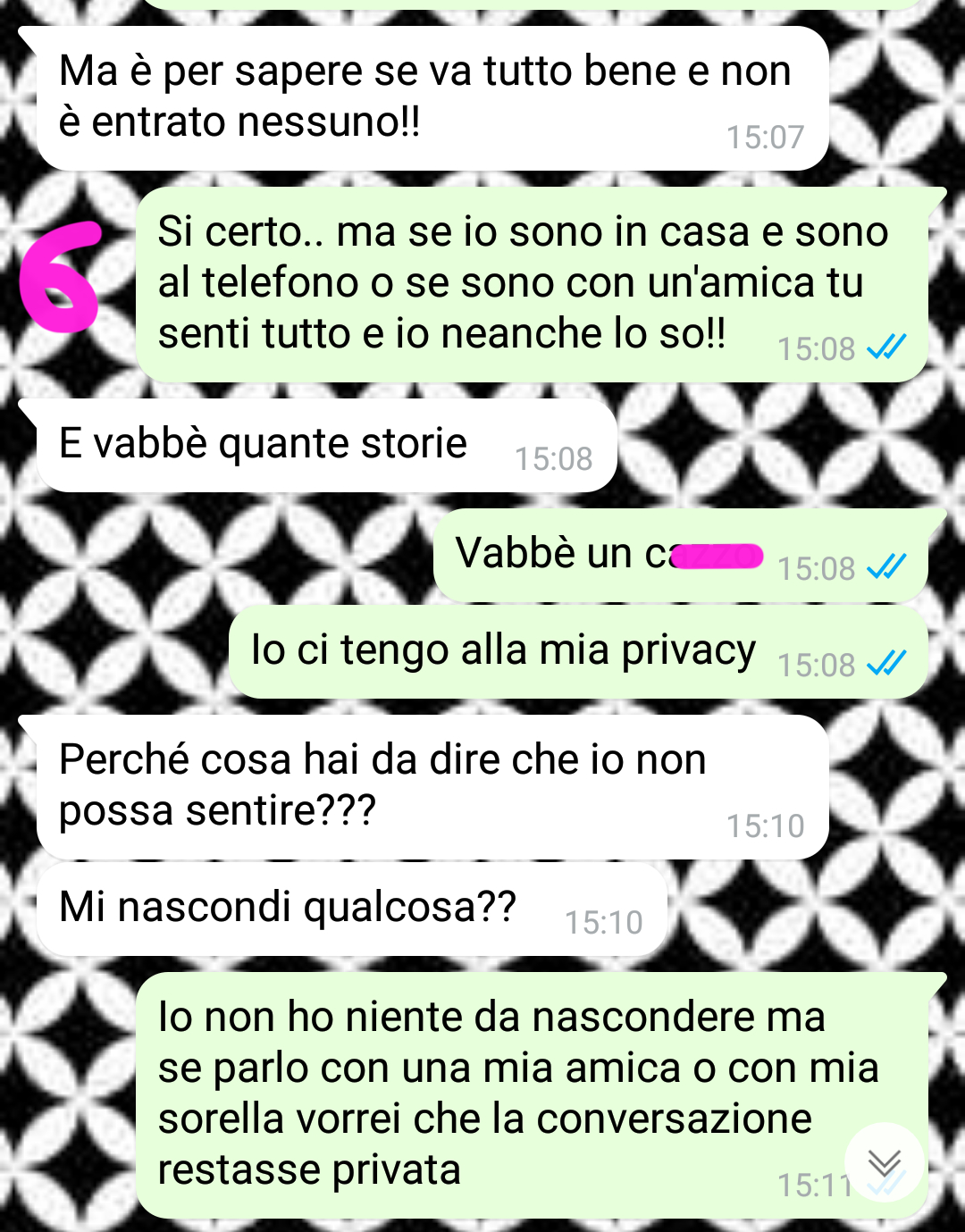Tap the scroll-to-bottom double chevron button
The width and height of the screenshot is (965, 1232).
point(884,1162)
